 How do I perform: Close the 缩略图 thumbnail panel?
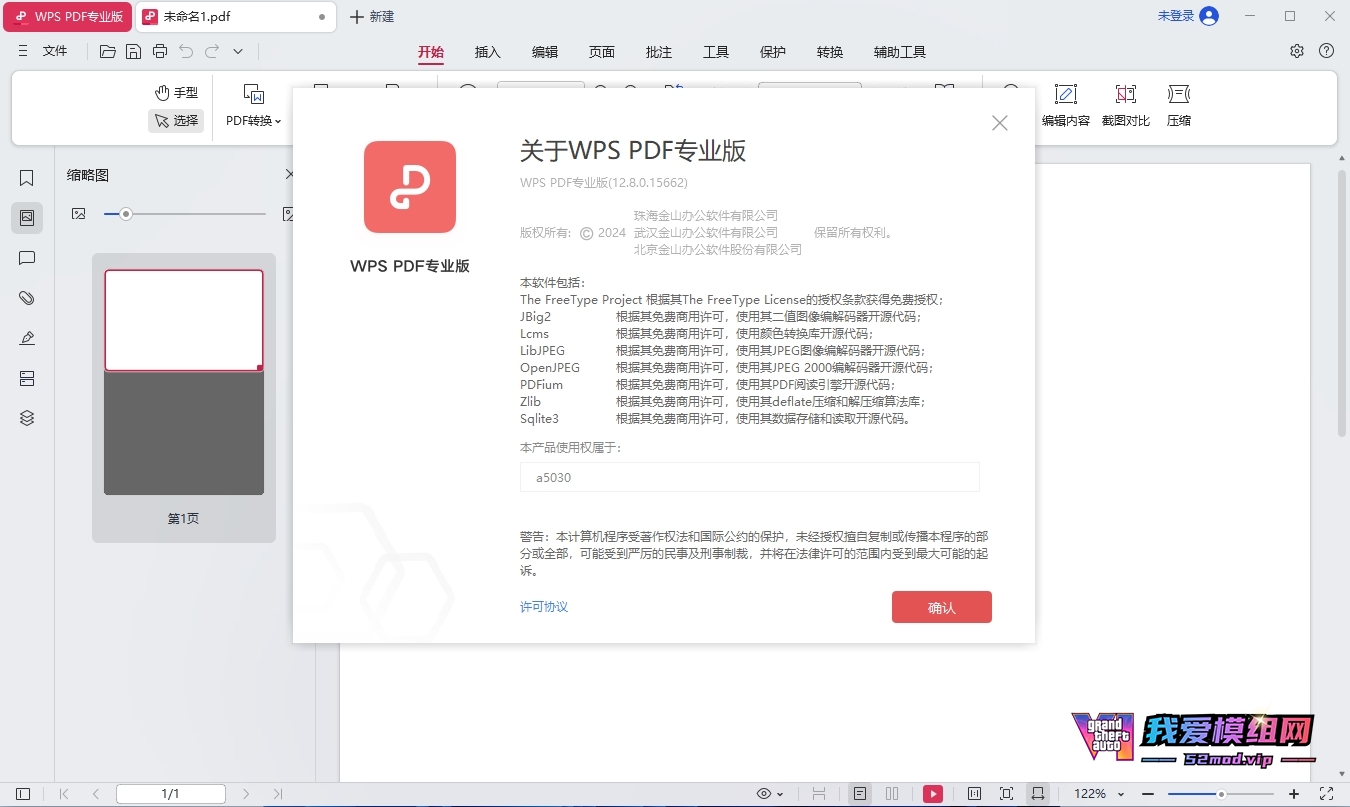(290, 174)
